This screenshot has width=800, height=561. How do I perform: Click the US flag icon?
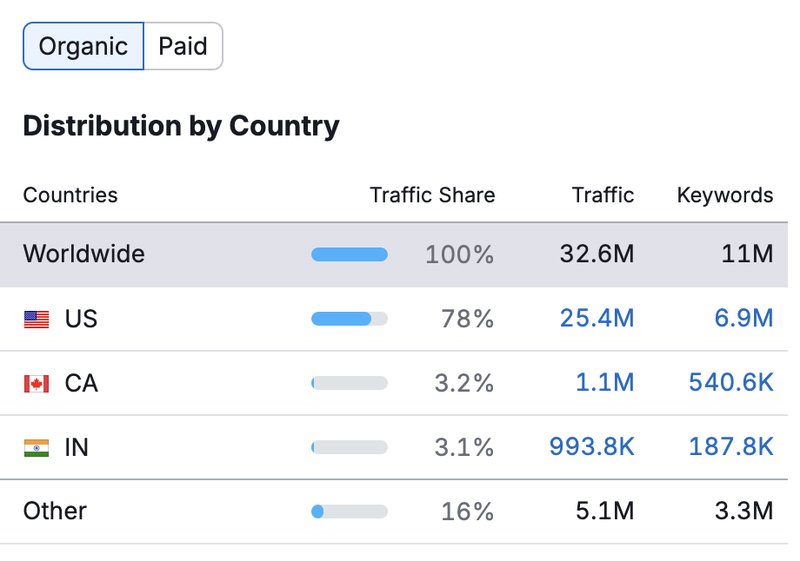click(36, 320)
